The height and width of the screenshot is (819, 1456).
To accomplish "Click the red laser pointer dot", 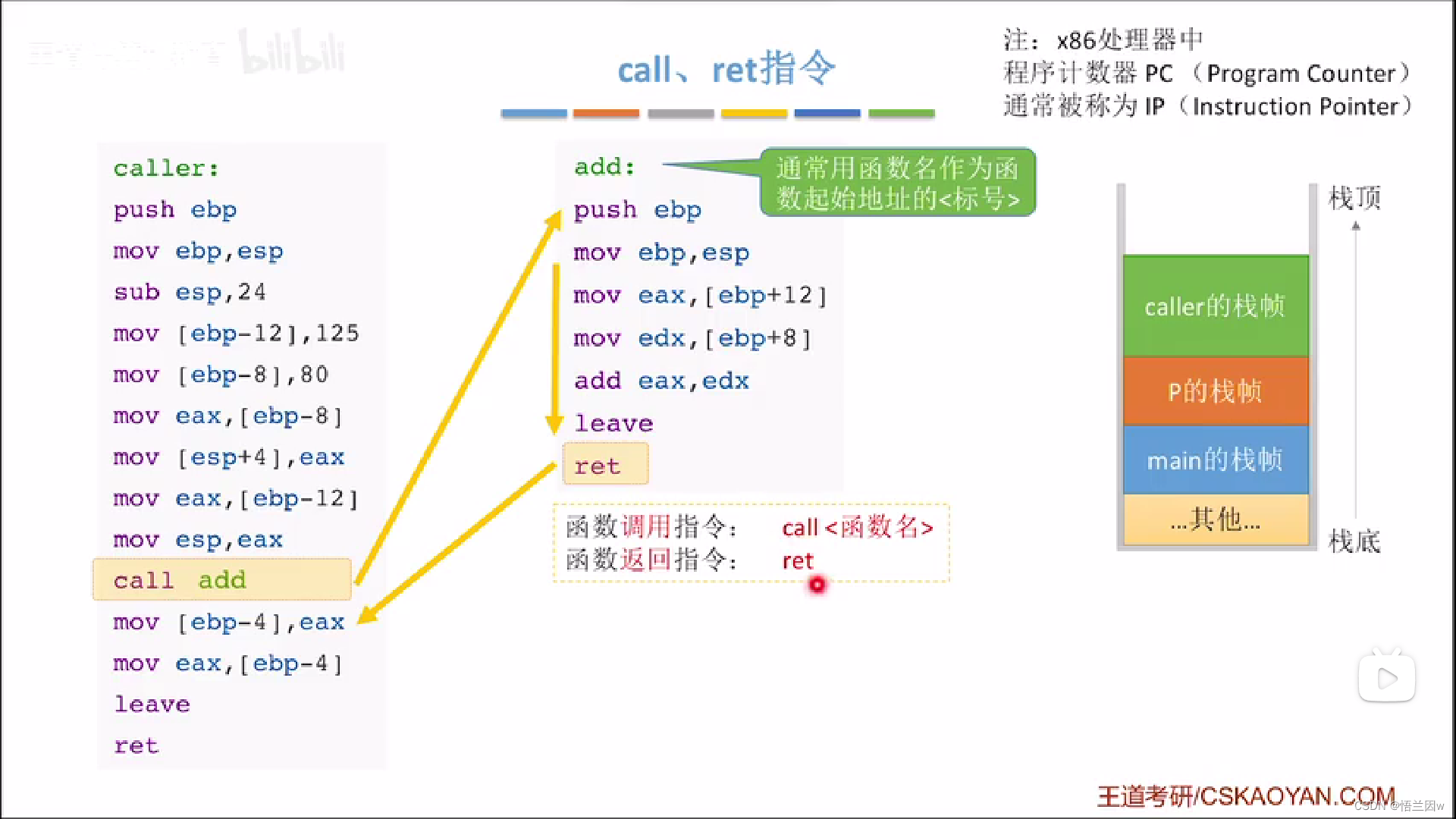I will tap(817, 585).
